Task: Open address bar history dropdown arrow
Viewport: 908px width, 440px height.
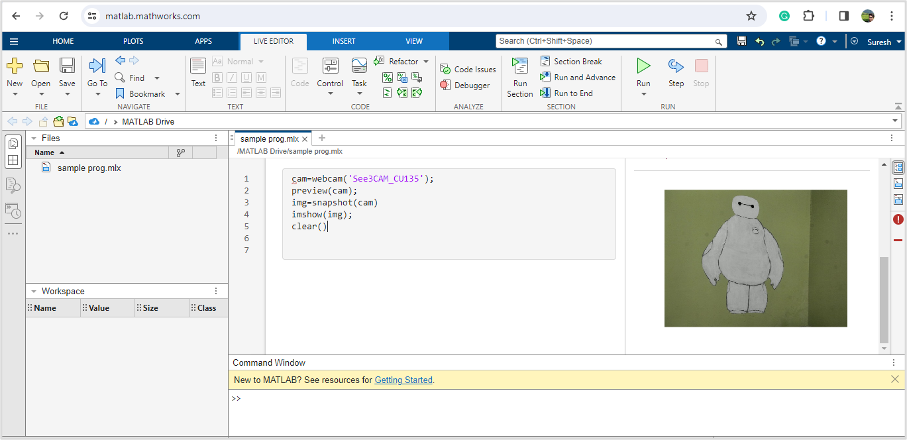Action: (x=895, y=121)
